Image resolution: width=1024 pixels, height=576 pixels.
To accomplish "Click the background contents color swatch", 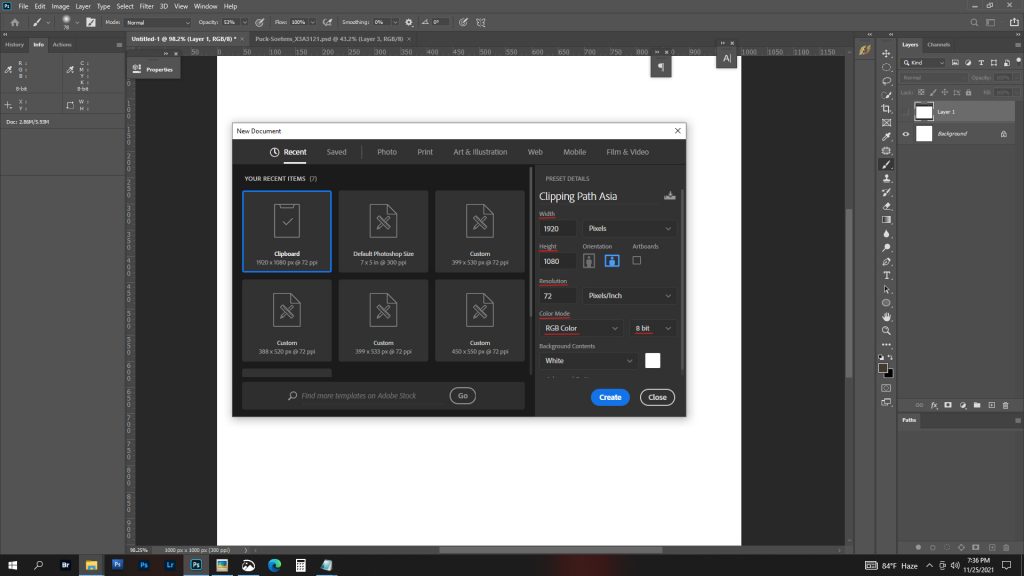I will [652, 360].
